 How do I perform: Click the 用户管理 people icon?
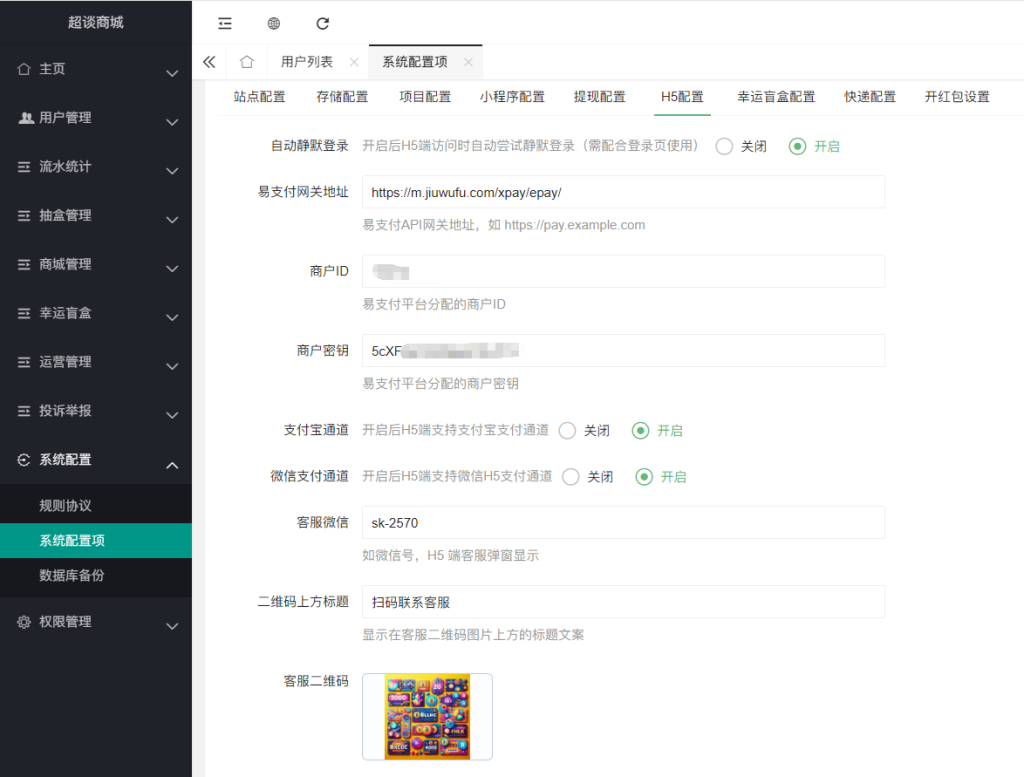[25, 118]
